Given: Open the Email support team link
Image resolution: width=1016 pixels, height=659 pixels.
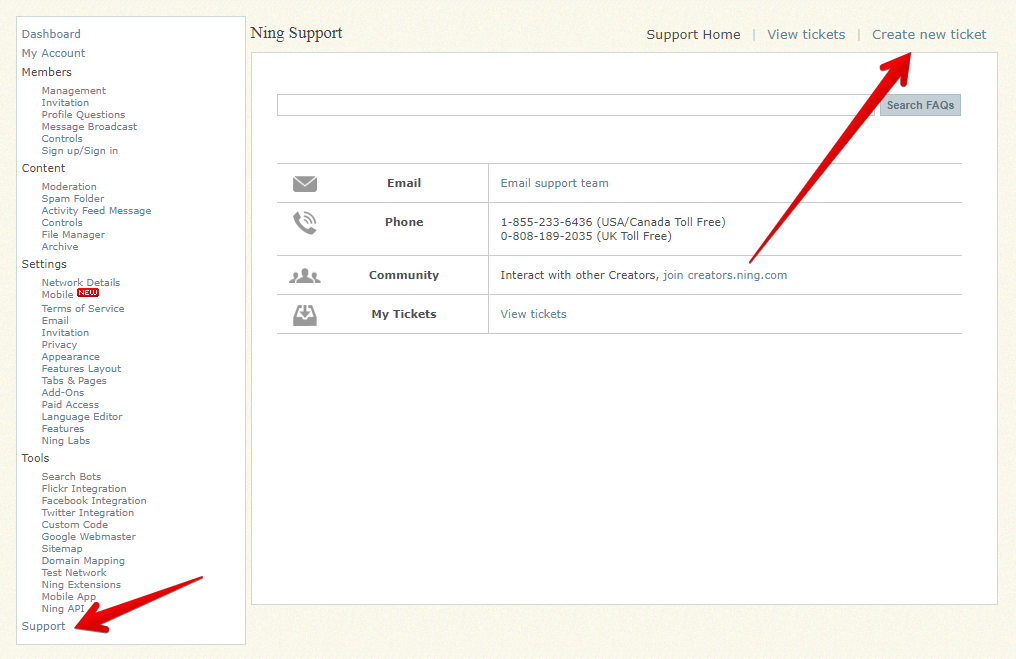Looking at the screenshot, I should pos(554,183).
